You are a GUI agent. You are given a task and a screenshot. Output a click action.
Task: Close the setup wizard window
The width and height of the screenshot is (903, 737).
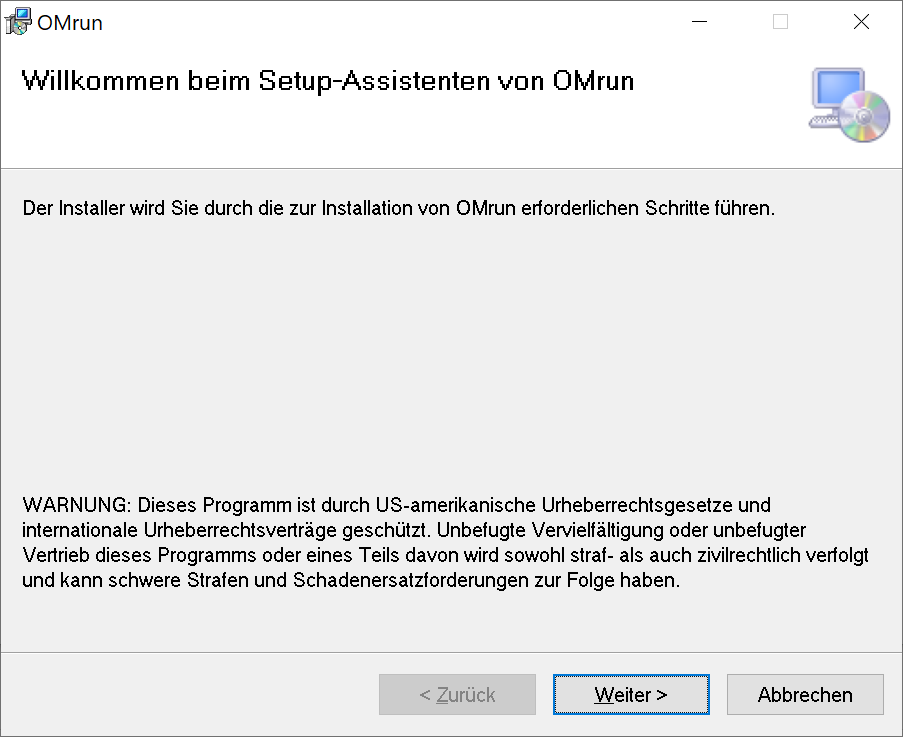point(861,20)
